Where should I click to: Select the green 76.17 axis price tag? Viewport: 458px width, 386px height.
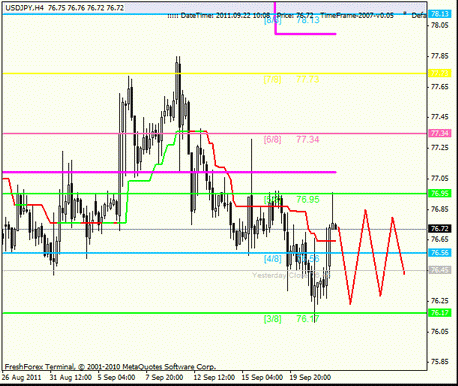[440, 313]
